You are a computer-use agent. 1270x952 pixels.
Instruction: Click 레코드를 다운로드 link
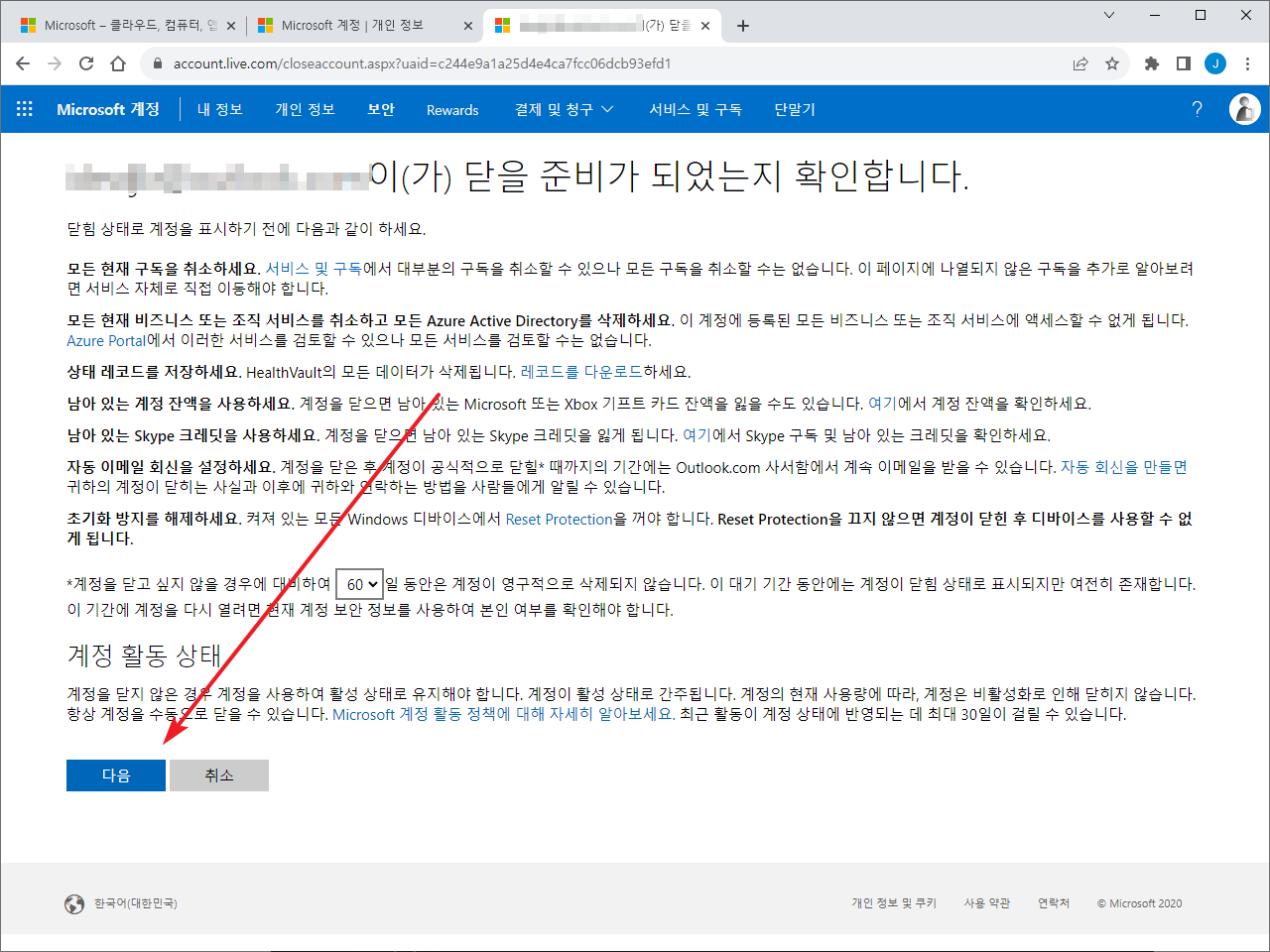(581, 372)
